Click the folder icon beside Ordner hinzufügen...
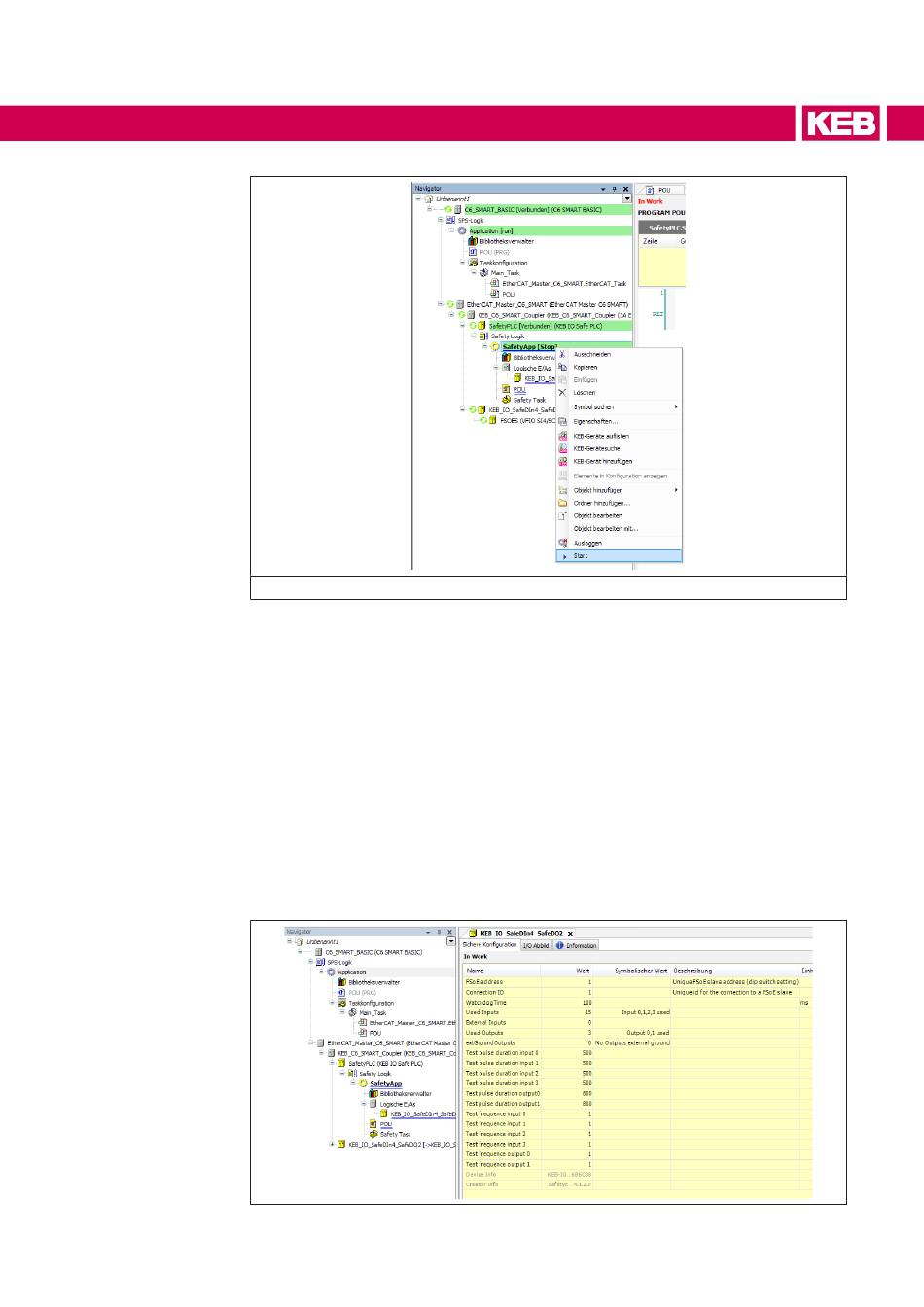The width and height of the screenshot is (924, 1307). [x=562, y=503]
